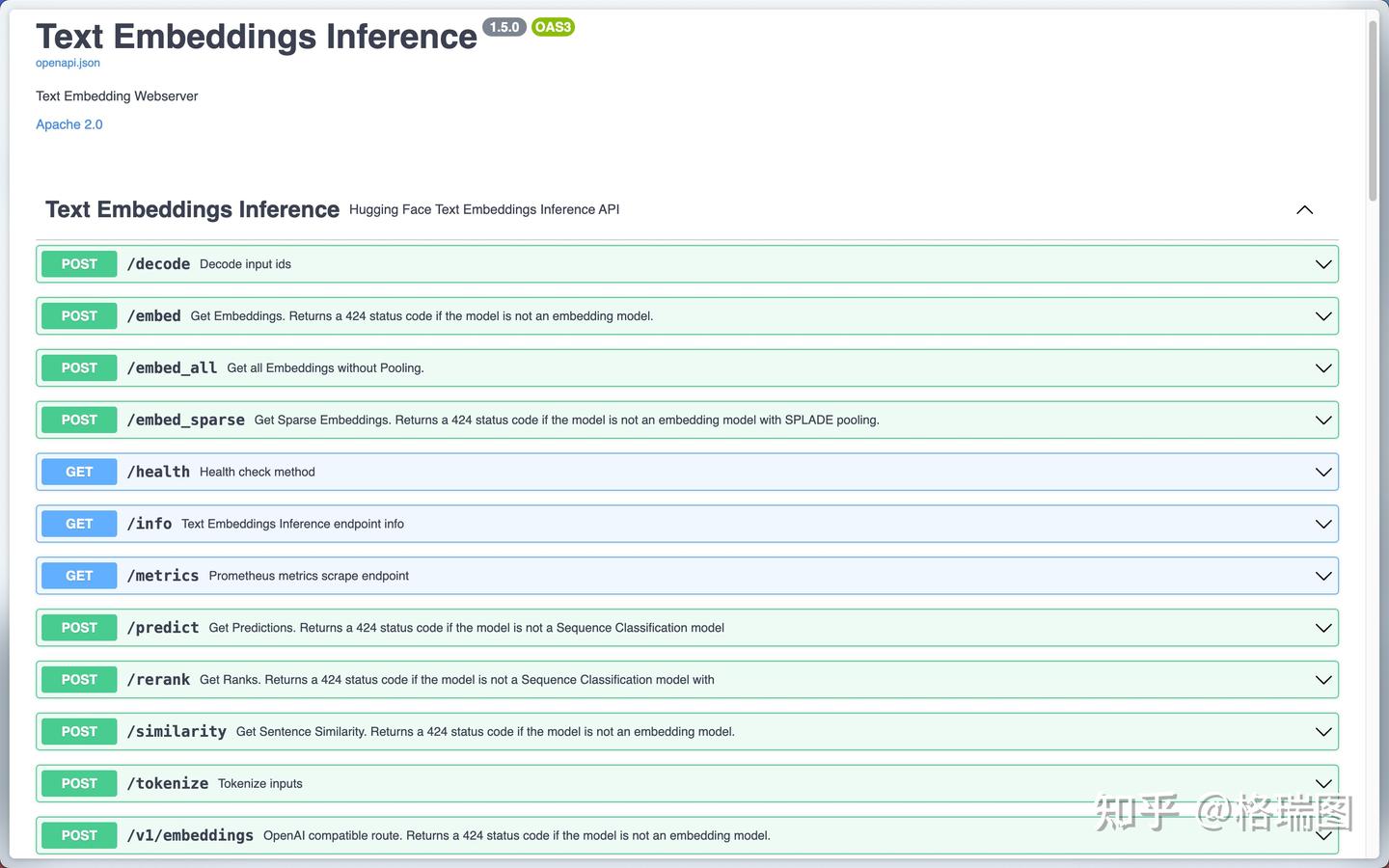Click the 1.5.0 version badge
This screenshot has height=868, width=1389.
pyautogui.click(x=504, y=27)
